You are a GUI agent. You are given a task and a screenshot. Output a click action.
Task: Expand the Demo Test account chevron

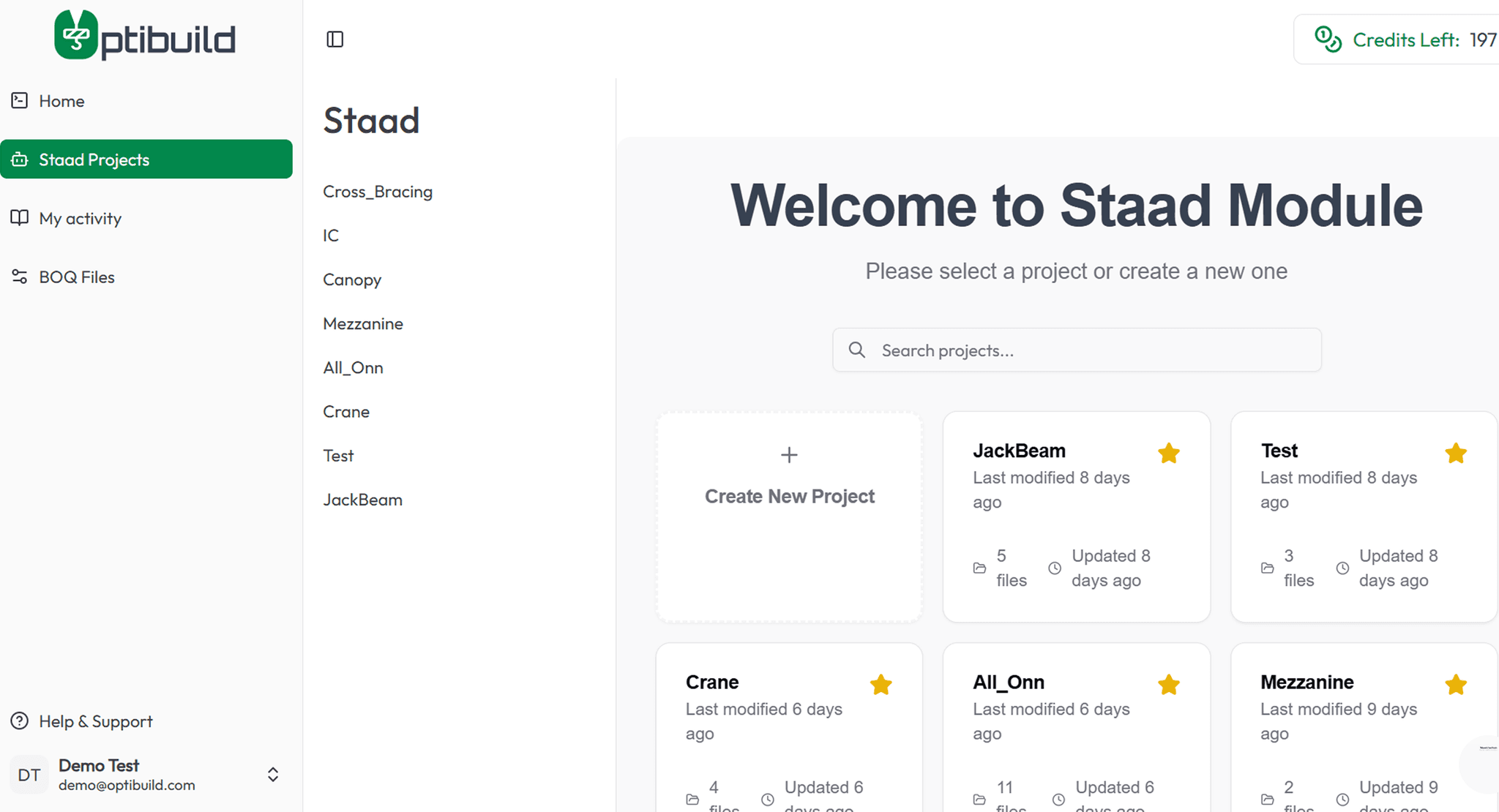point(273,775)
